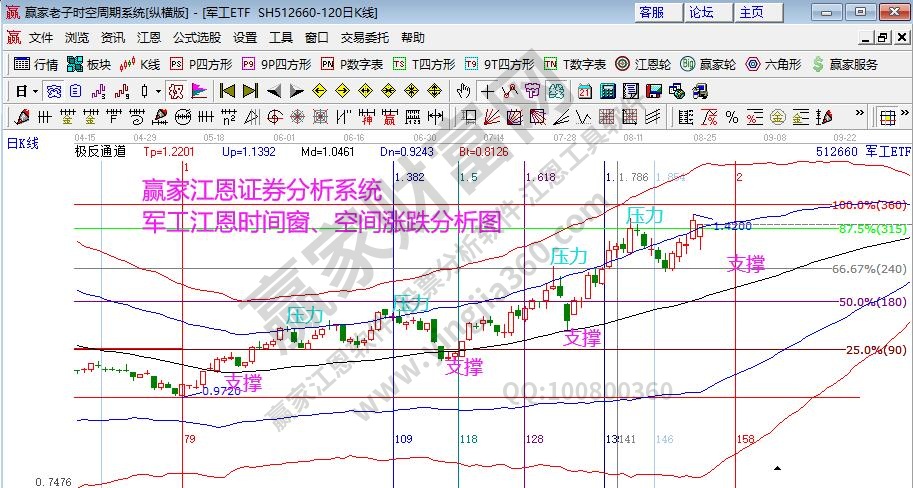Image resolution: width=913 pixels, height=488 pixels.
Task: Select the n² time-square tool
Action: (229, 117)
